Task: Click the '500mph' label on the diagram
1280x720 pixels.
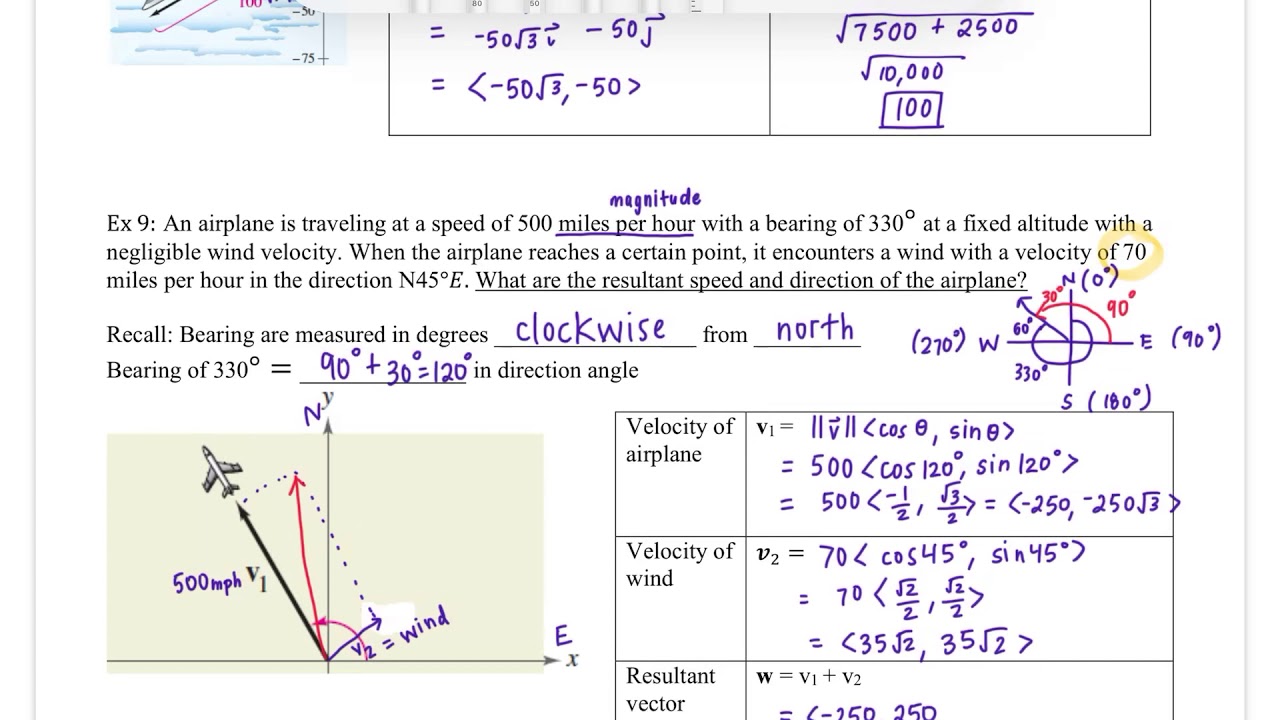Action: pos(208,581)
